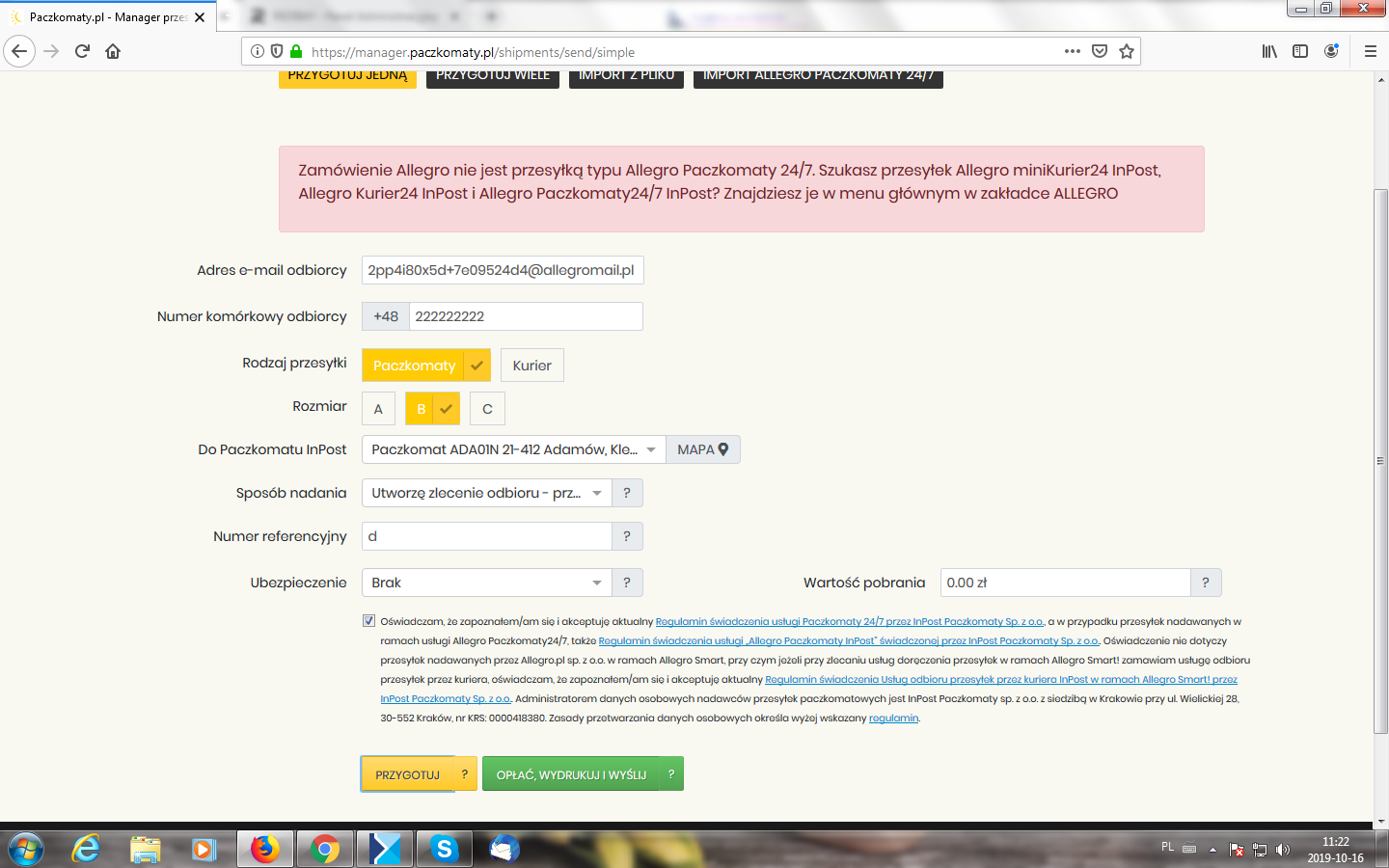1389x868 pixels.
Task: Open Import z pliku tab
Action: point(626,76)
